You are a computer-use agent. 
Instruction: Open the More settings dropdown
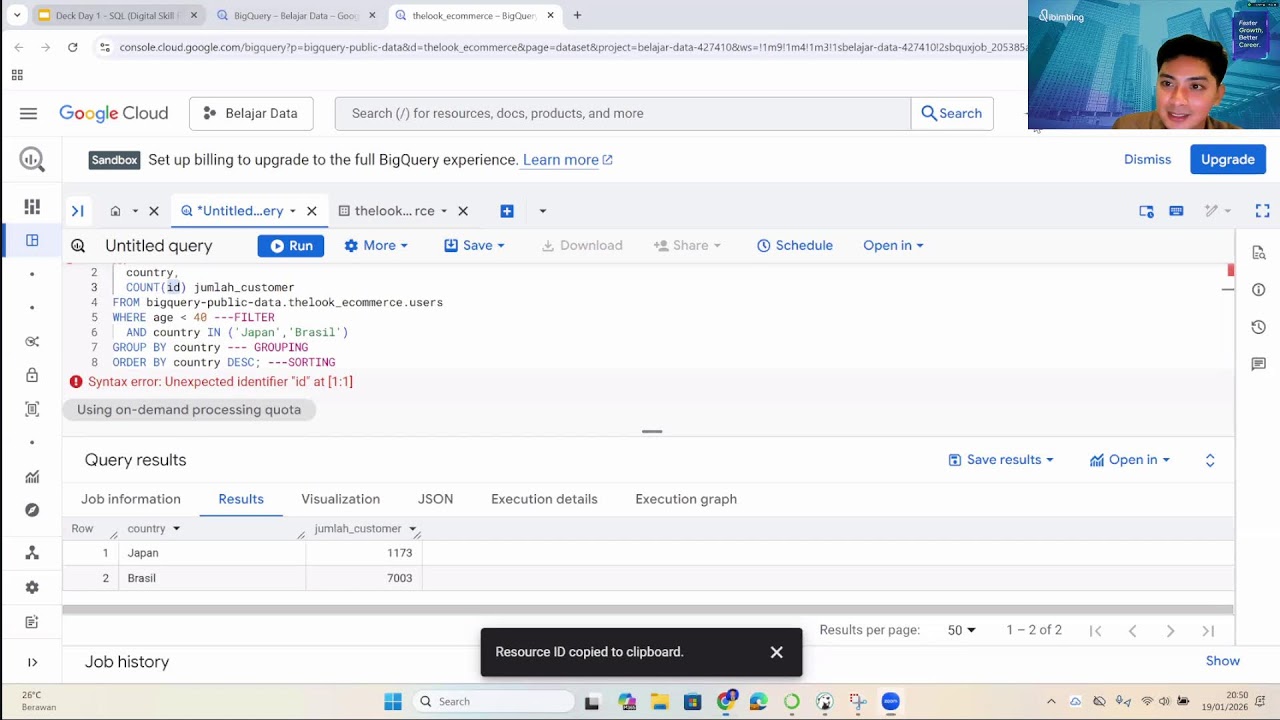pyautogui.click(x=376, y=245)
